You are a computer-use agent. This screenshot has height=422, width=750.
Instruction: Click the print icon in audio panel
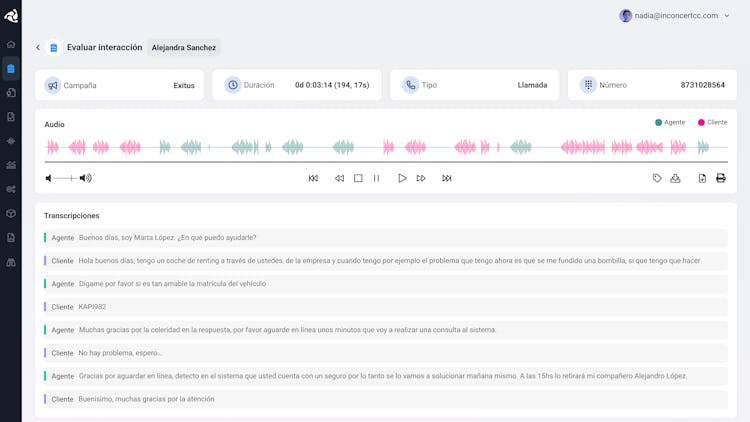tap(720, 178)
